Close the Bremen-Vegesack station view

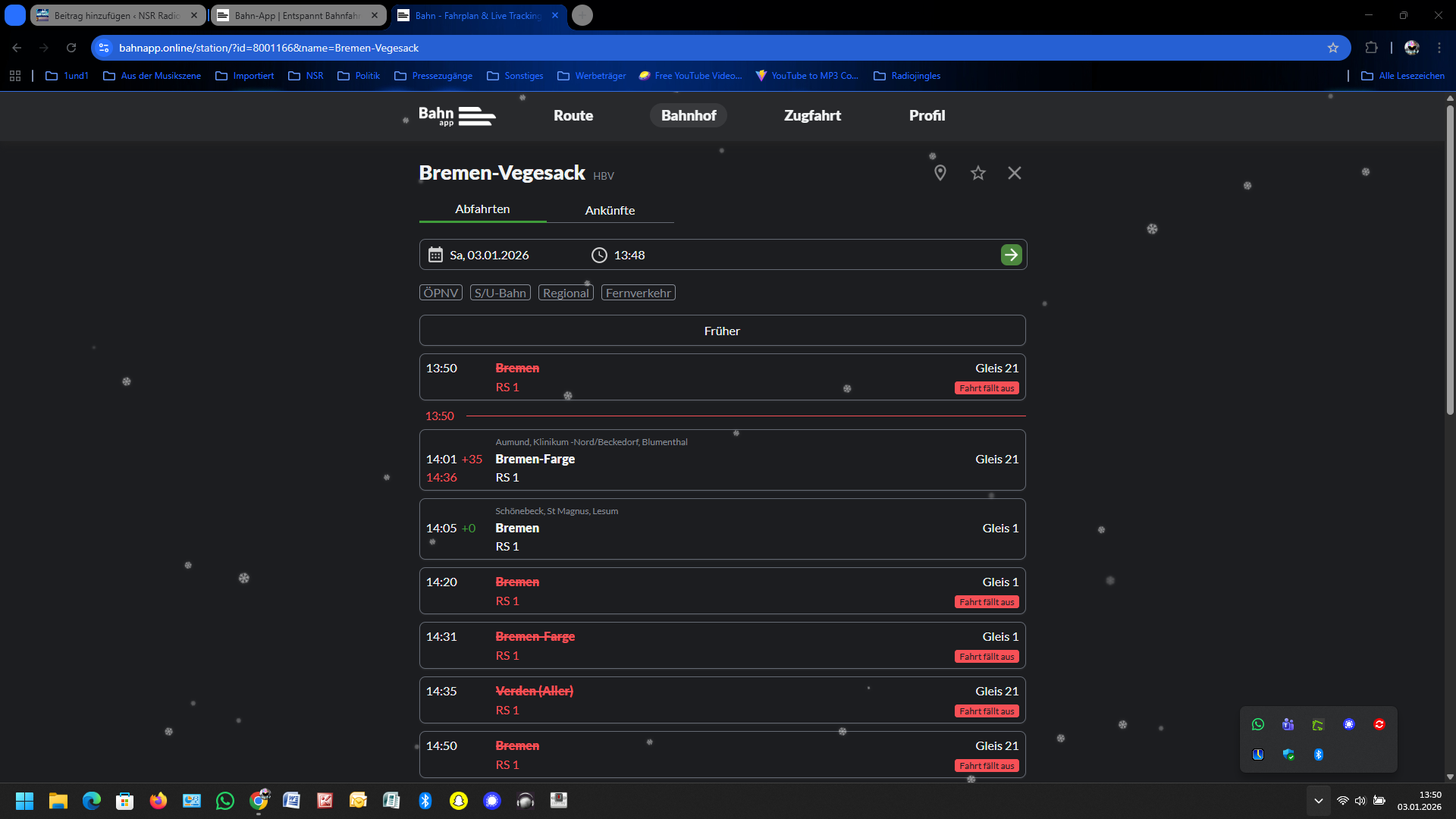coord(1014,173)
